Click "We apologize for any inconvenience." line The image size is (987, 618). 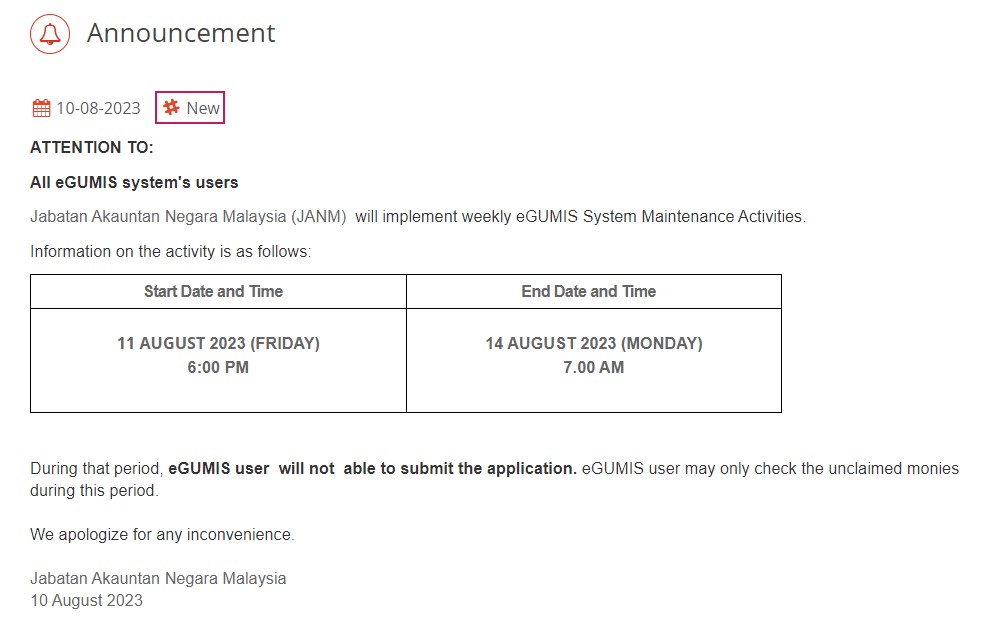click(x=162, y=535)
